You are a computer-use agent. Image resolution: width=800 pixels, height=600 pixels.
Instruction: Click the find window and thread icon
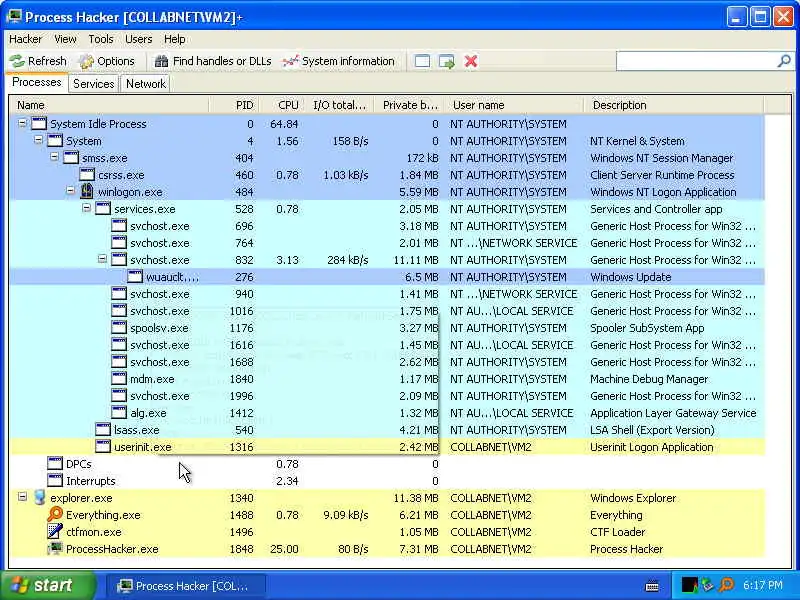tap(446, 62)
